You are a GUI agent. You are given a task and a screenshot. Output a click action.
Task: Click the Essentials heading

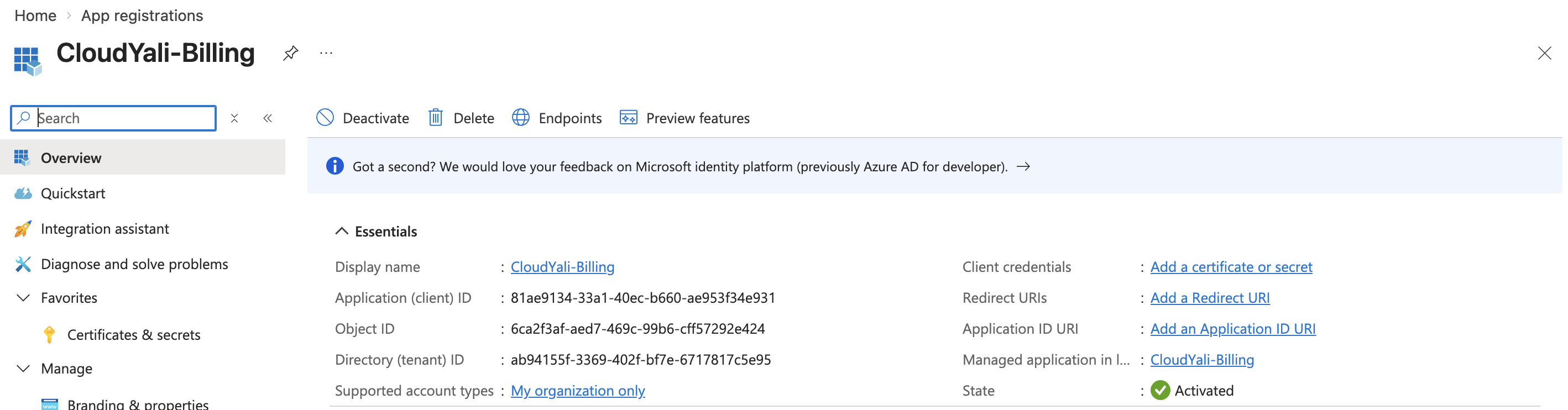coord(386,231)
